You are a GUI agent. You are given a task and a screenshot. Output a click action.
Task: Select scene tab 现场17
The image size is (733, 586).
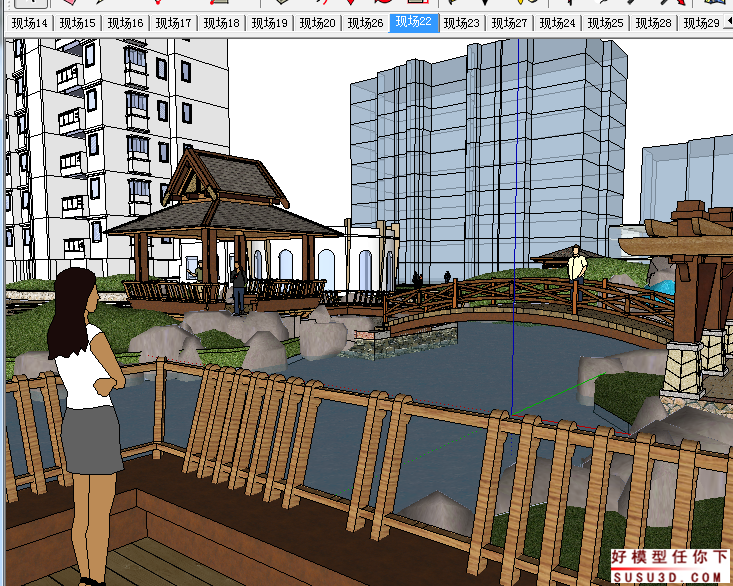(173, 23)
